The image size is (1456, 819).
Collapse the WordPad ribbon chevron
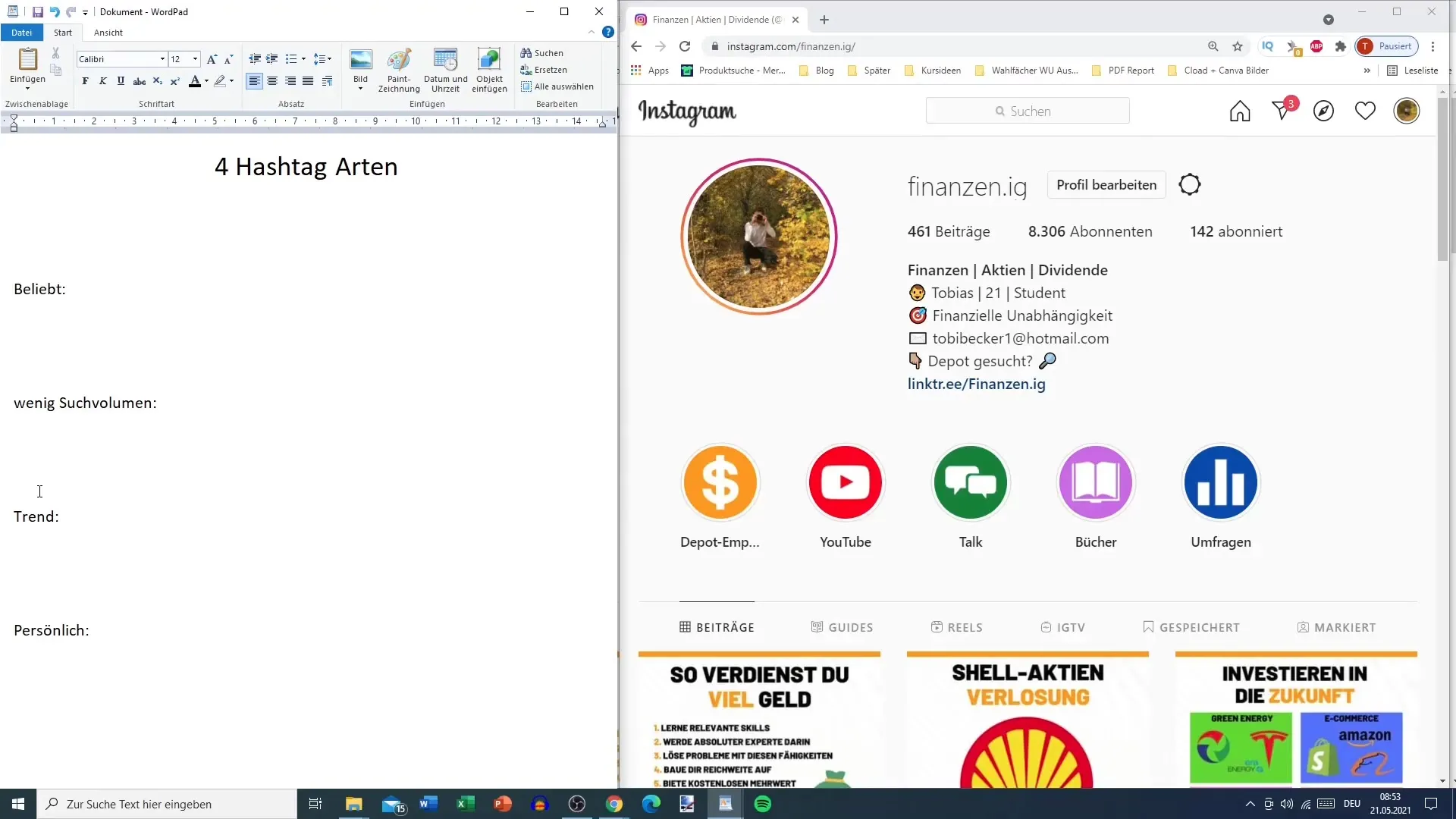pos(591,32)
